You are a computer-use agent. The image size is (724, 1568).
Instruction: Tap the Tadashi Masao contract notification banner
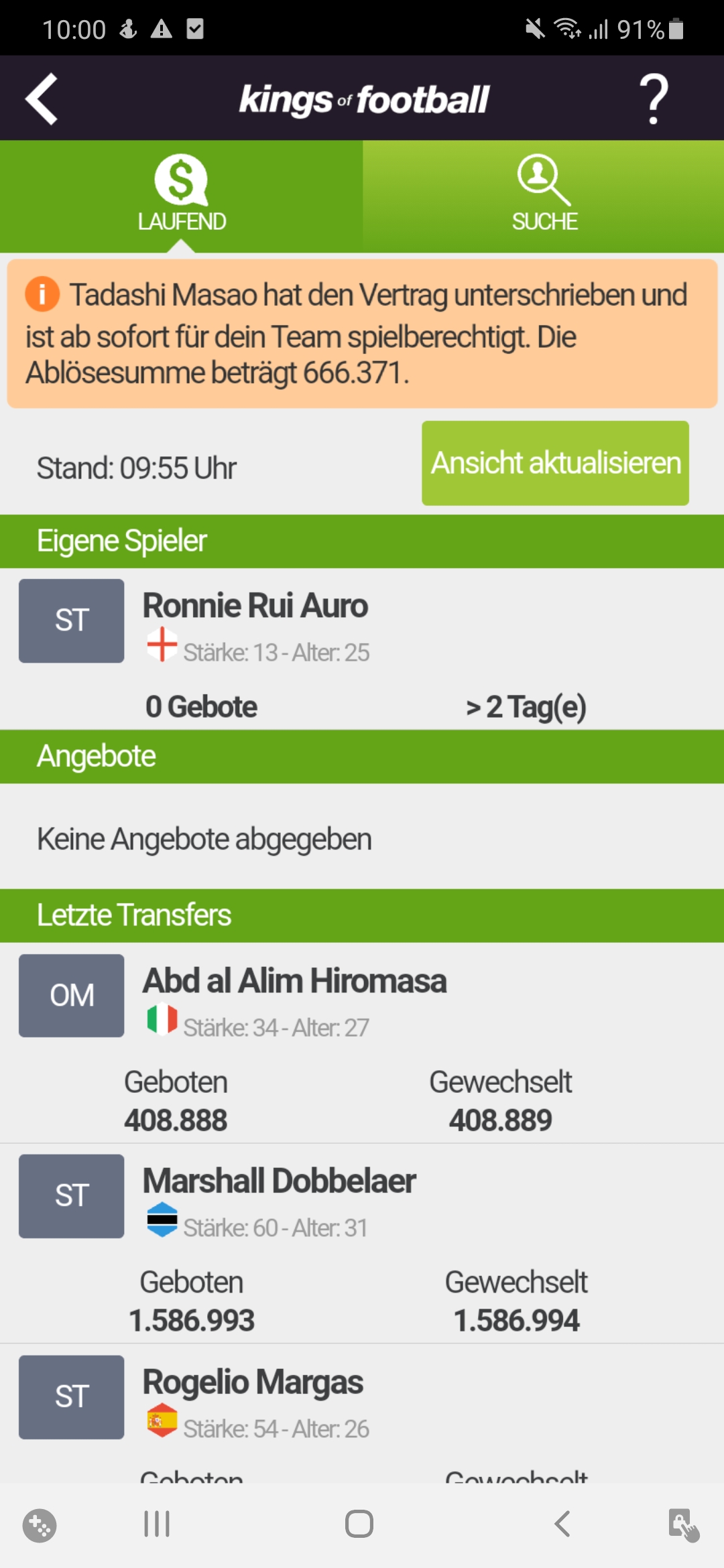[362, 334]
